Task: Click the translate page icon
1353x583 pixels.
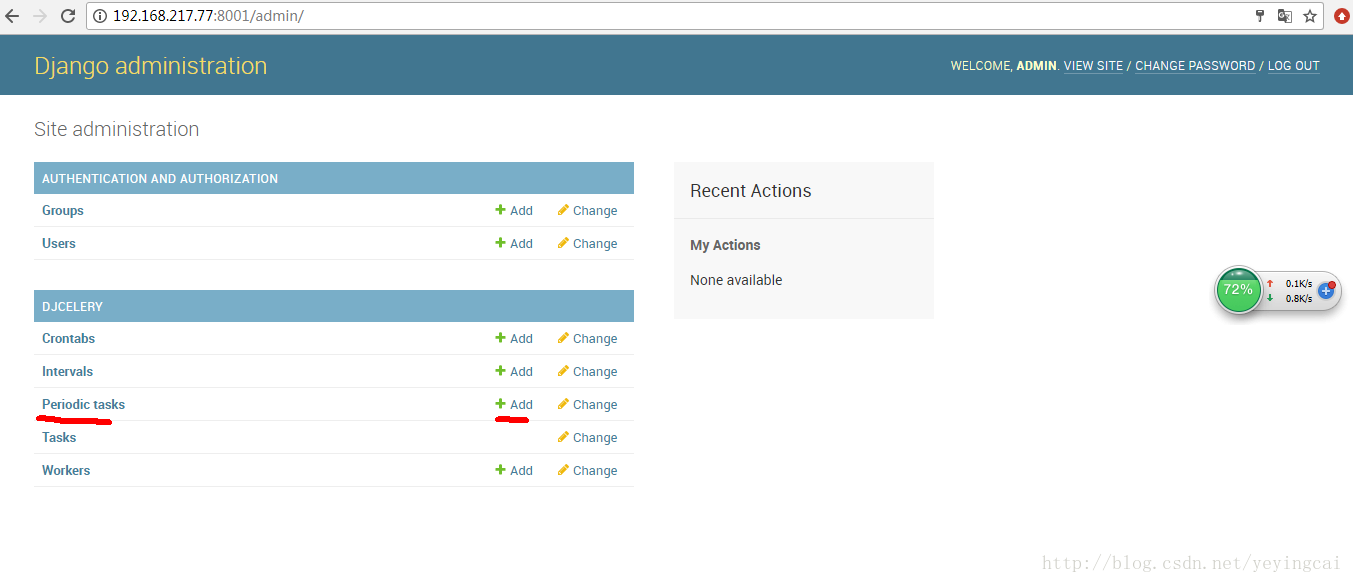Action: [1285, 16]
